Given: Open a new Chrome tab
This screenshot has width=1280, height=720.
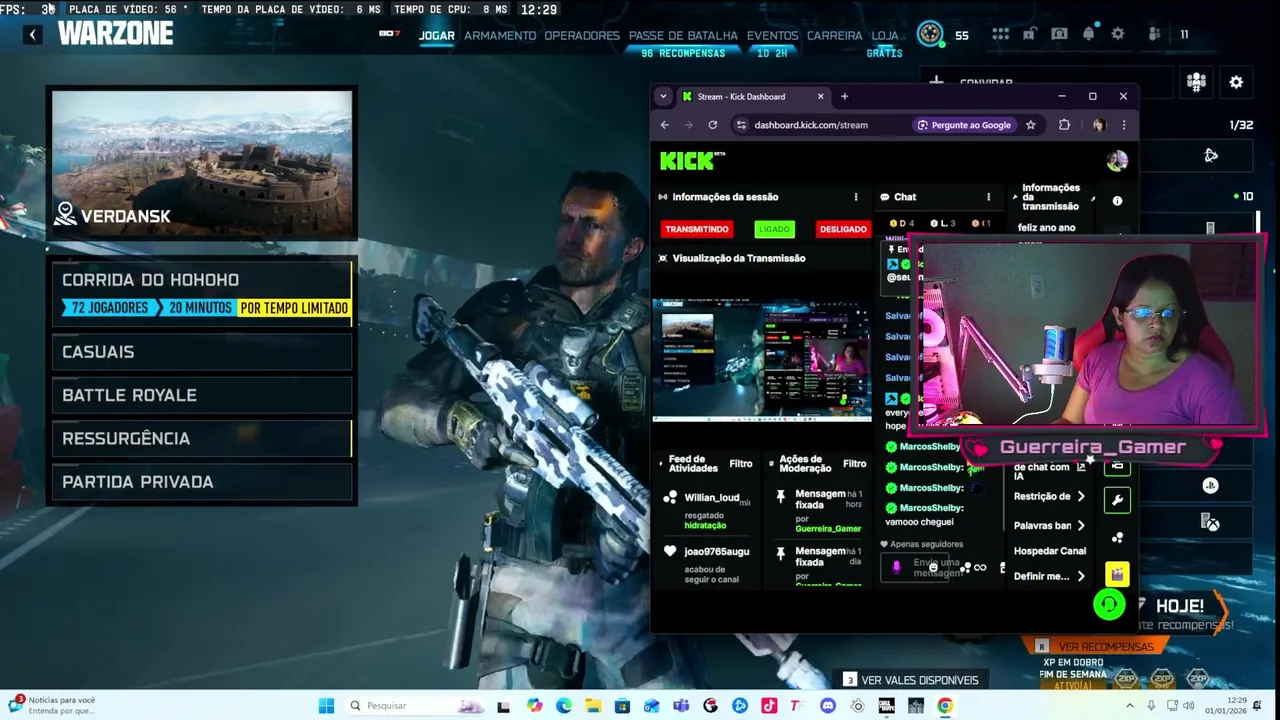Looking at the screenshot, I should tap(844, 96).
